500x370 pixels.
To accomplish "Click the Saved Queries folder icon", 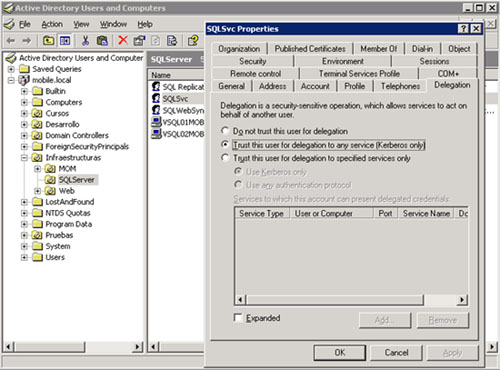I will [x=24, y=69].
